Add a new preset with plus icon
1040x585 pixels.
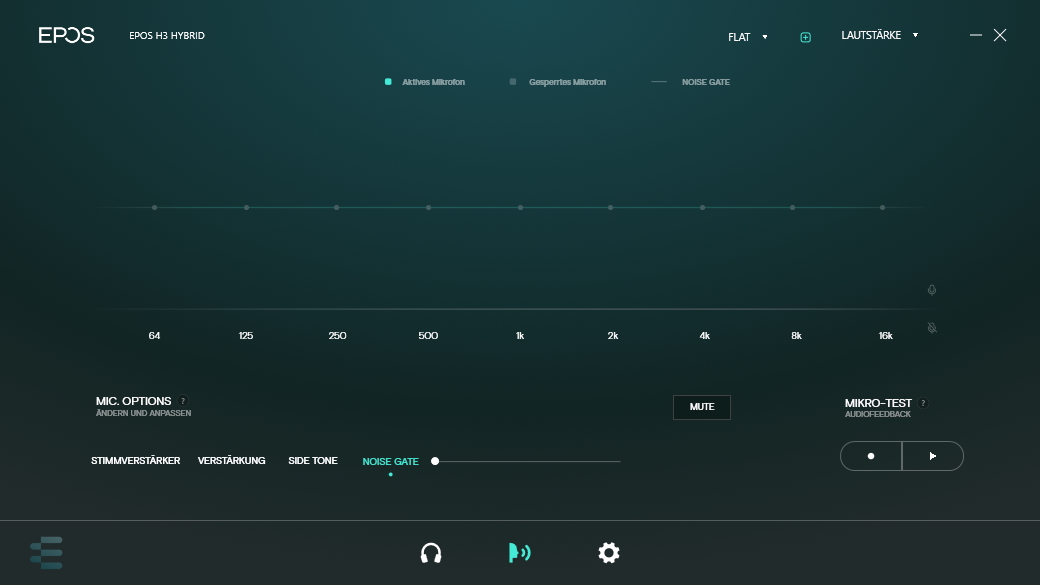point(805,37)
